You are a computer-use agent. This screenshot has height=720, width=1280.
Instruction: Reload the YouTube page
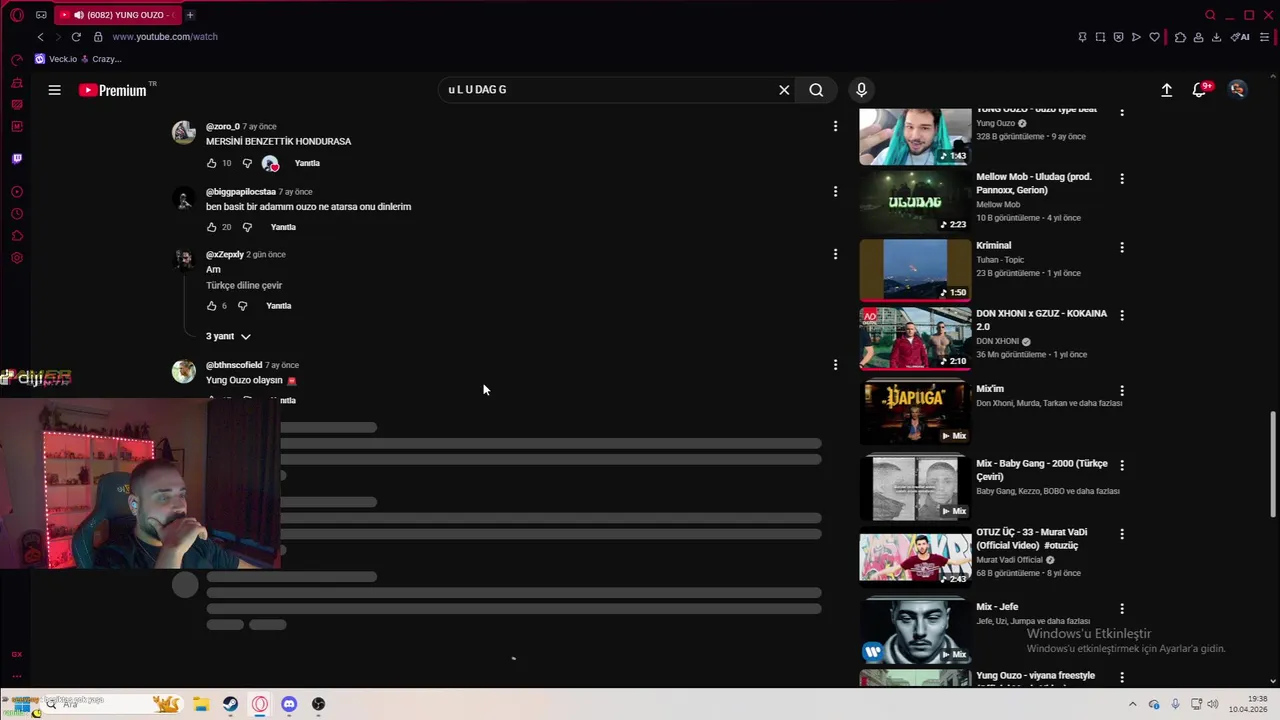click(76, 37)
